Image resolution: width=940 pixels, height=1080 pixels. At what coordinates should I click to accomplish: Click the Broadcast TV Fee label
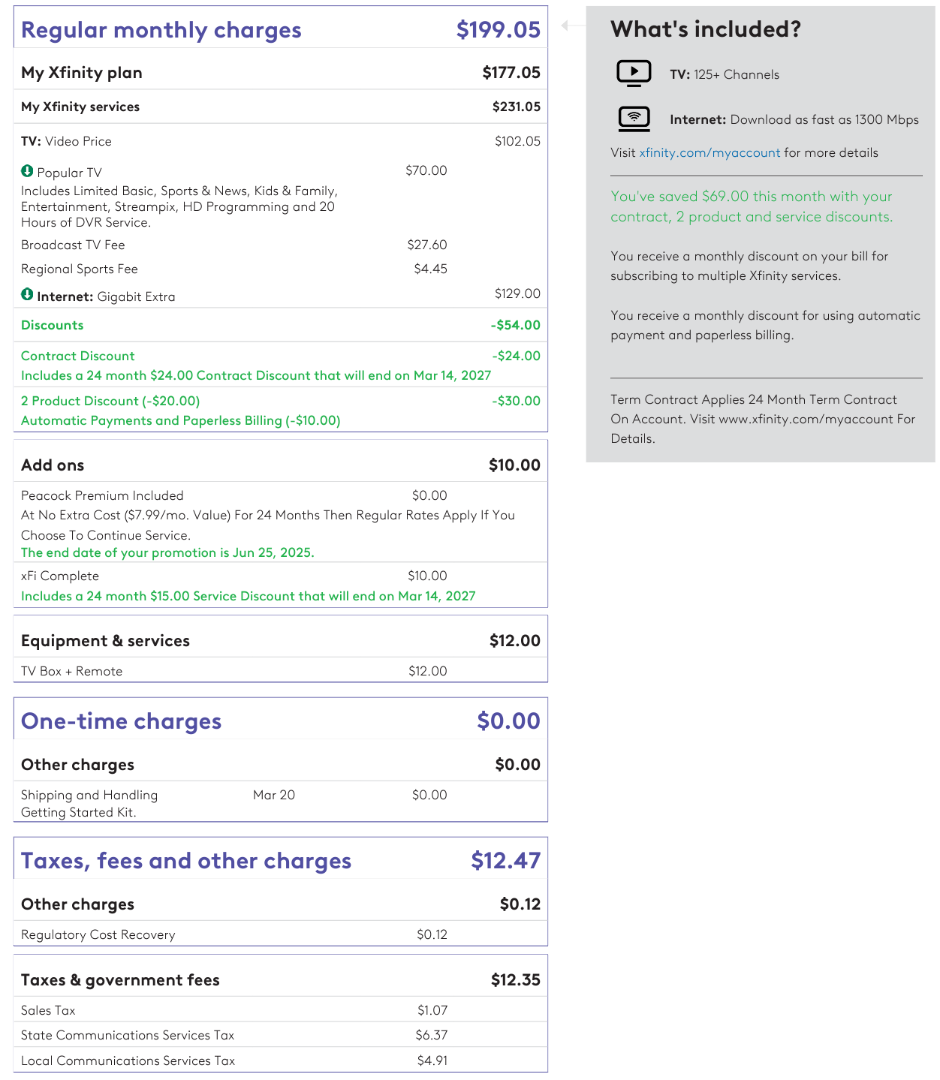coord(73,245)
